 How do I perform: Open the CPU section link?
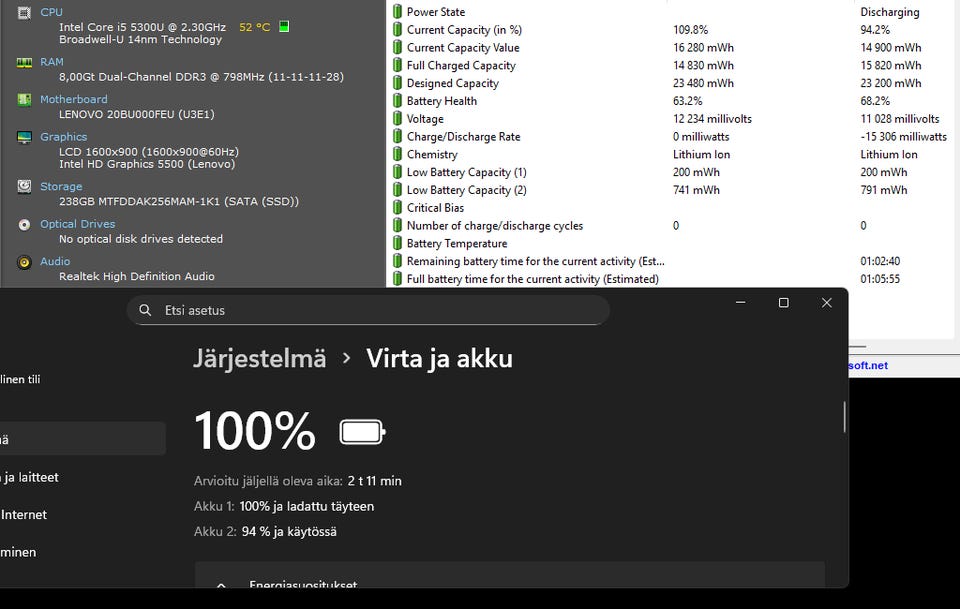[x=51, y=12]
